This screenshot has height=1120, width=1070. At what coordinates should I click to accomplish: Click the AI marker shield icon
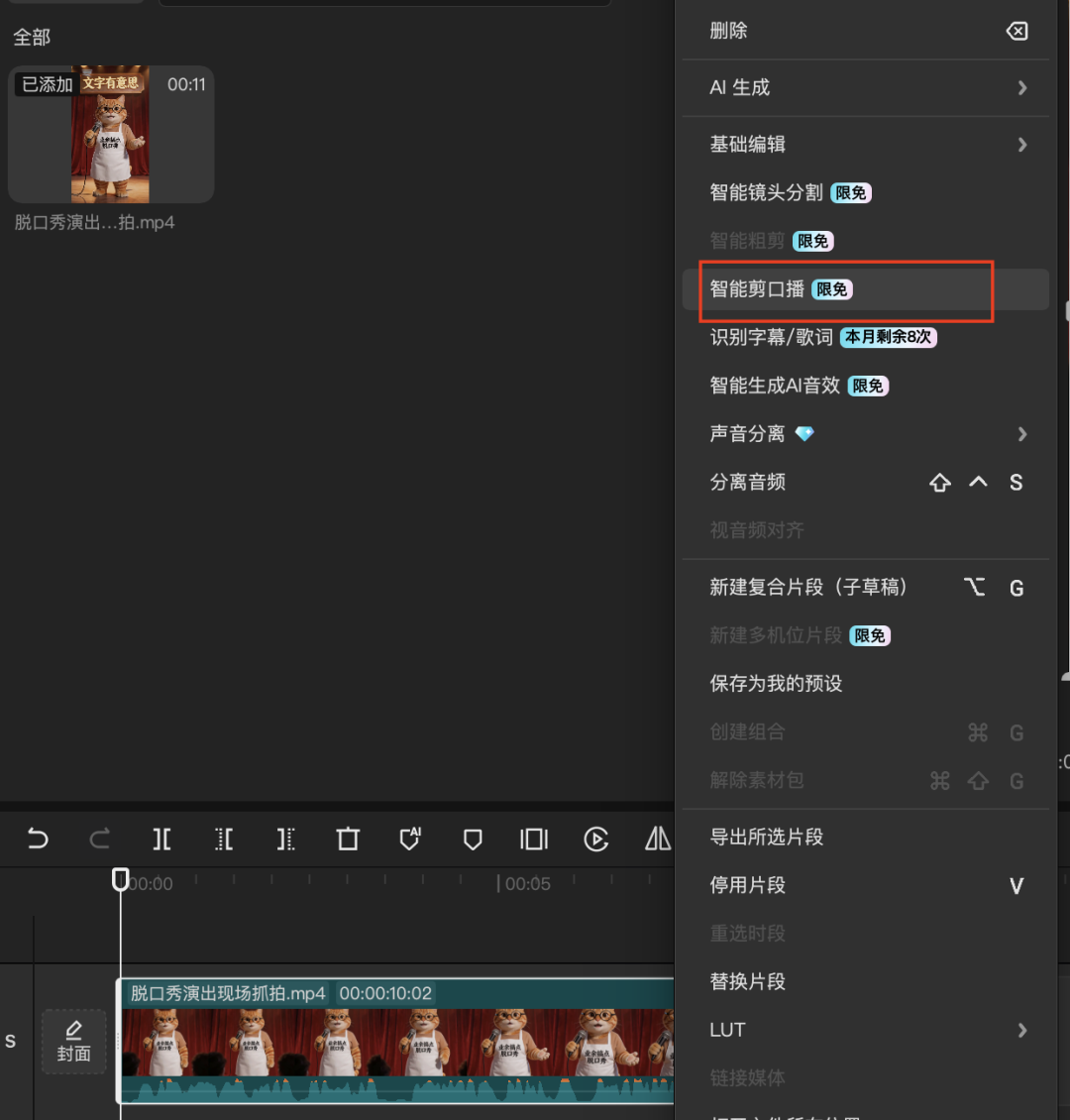pyautogui.click(x=410, y=839)
